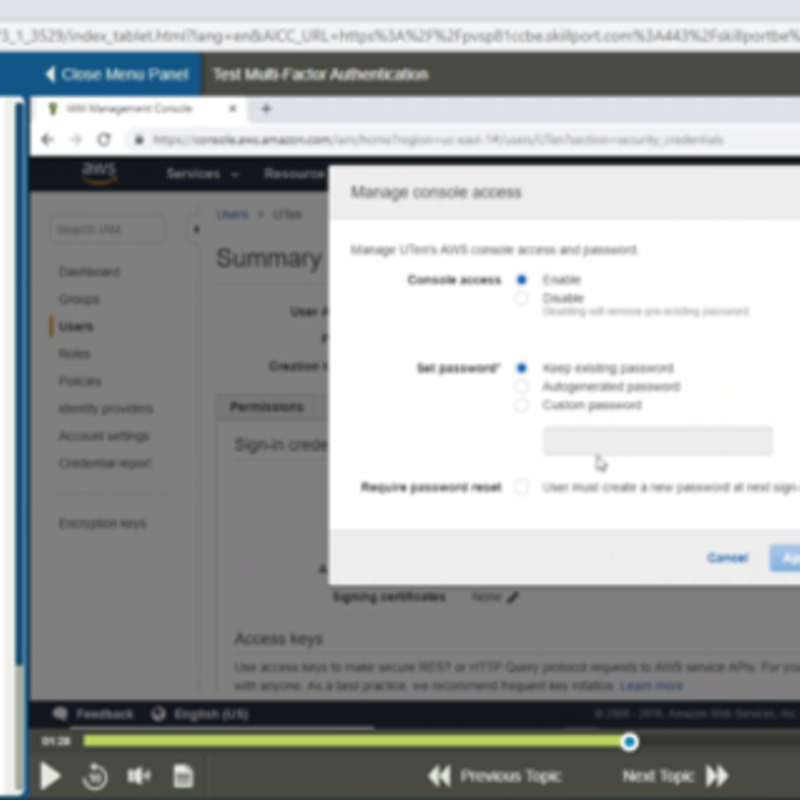Click the language globe icon
Screen dimensions: 800x800
(x=159, y=714)
